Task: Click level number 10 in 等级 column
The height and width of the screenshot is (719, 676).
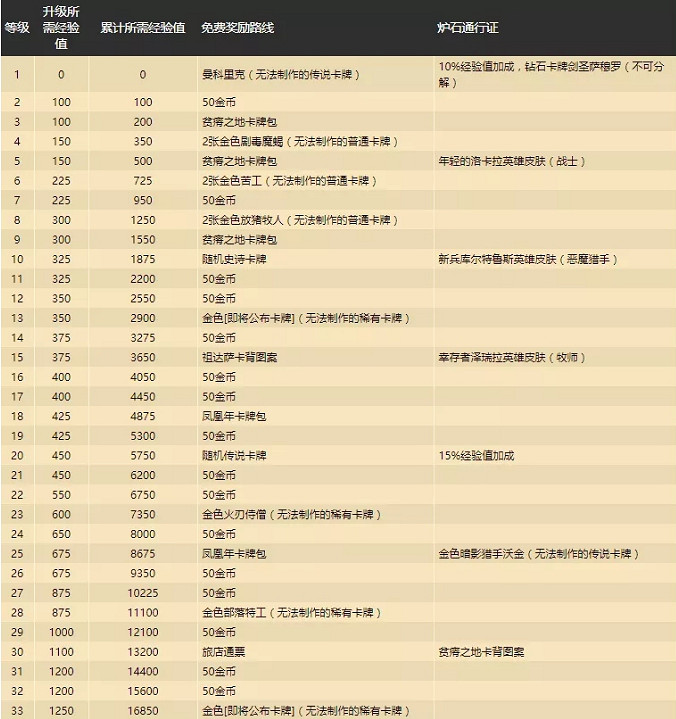Action: (x=17, y=260)
